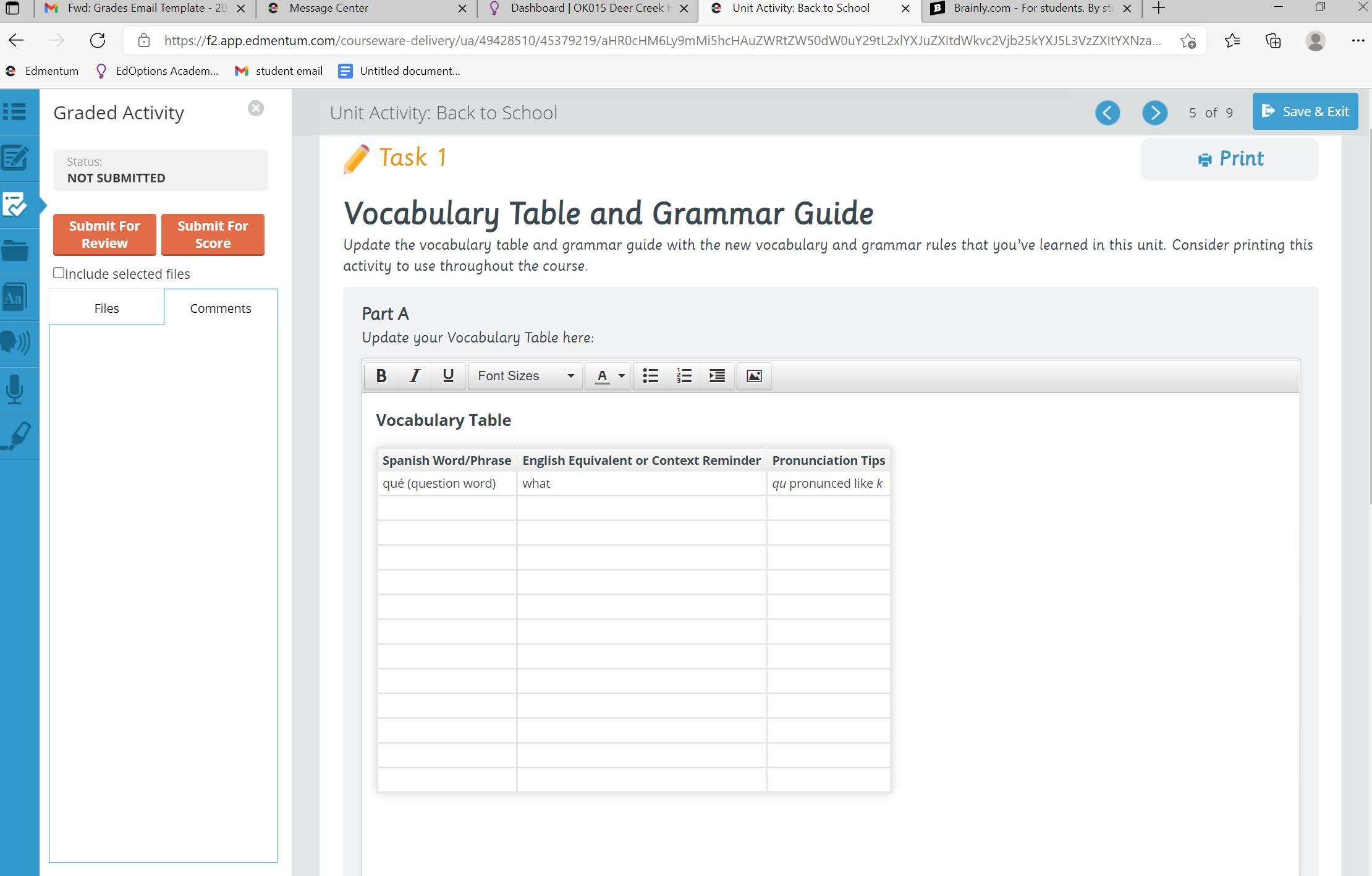Insert a numbered list

[684, 376]
